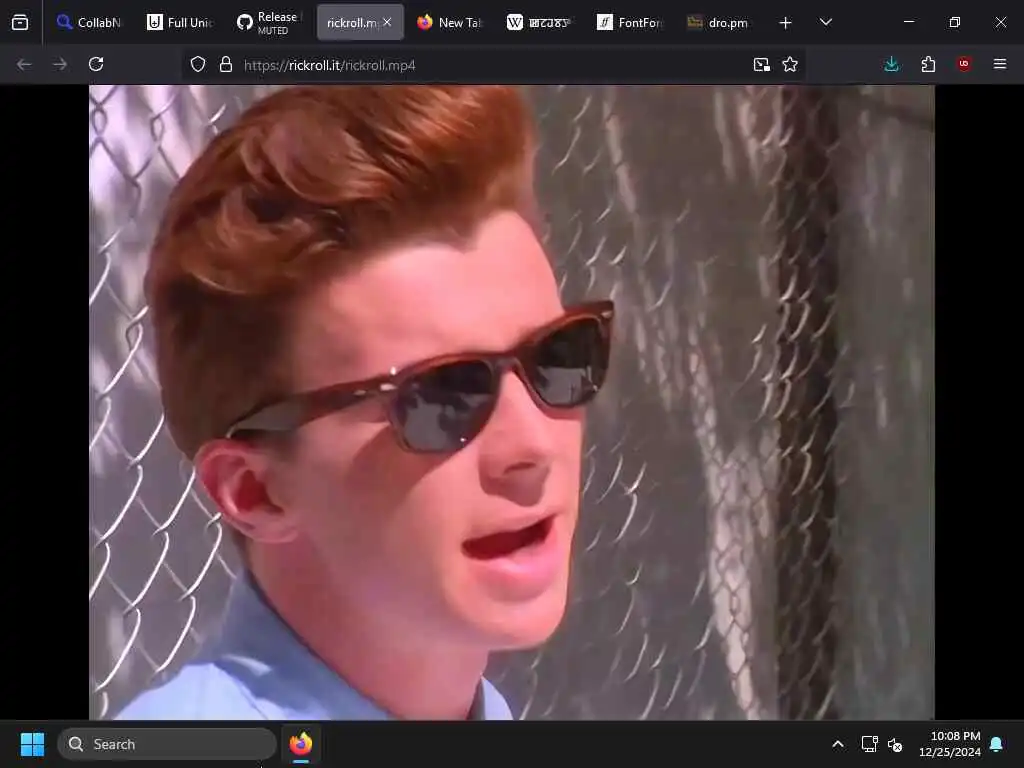Click the taskbar Search box

(167, 744)
